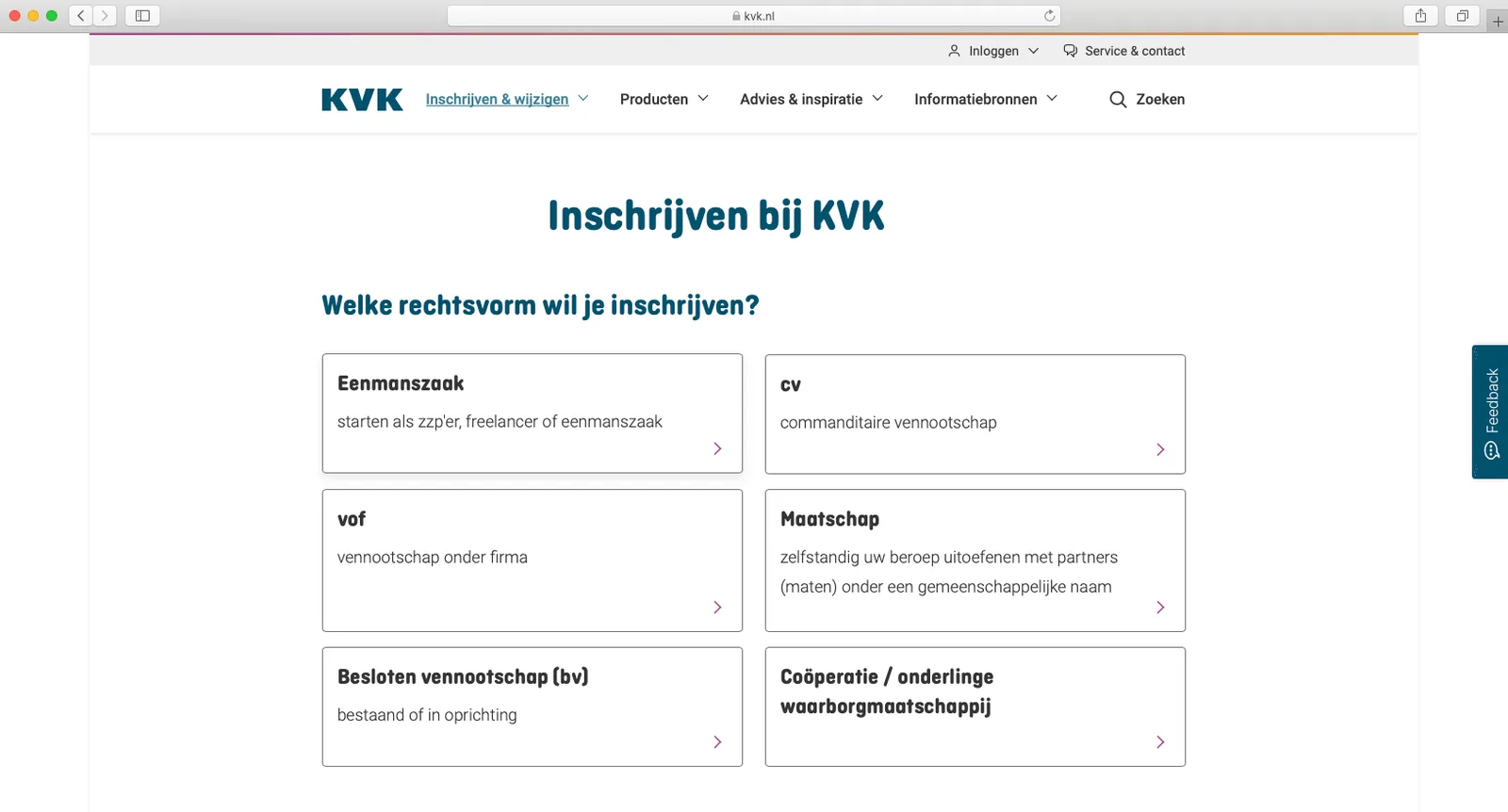Expand the Informatiebronnen chevron
Viewport: 1508px width, 812px height.
point(1052,98)
